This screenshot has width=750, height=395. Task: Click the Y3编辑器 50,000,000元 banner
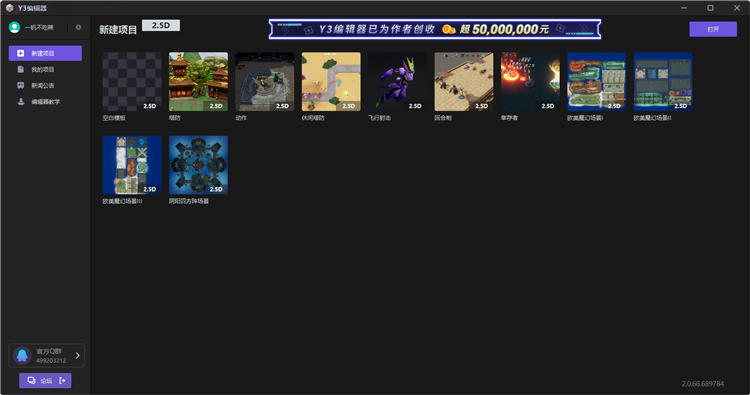pyautogui.click(x=435, y=29)
